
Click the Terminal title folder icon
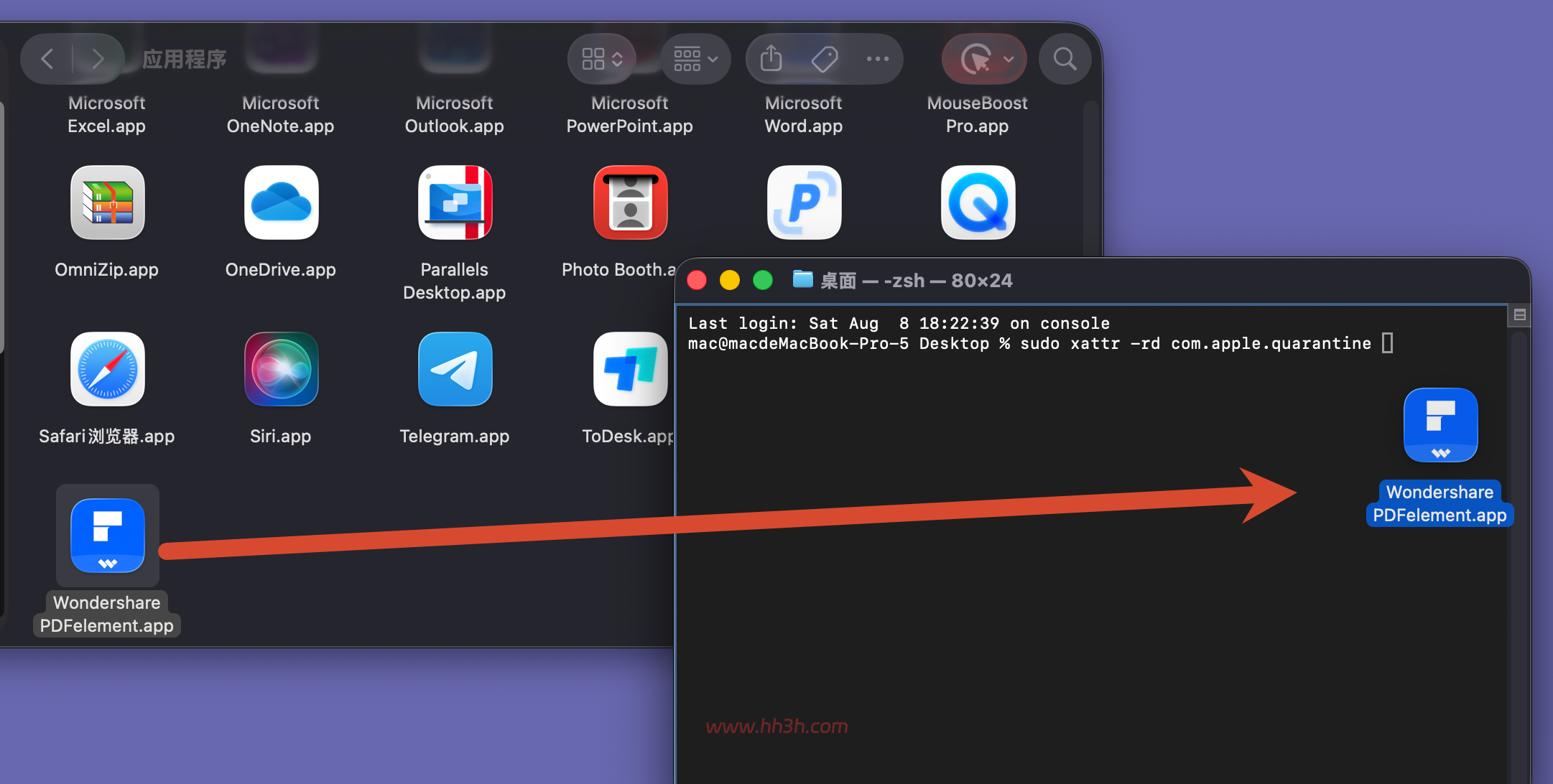(x=802, y=279)
